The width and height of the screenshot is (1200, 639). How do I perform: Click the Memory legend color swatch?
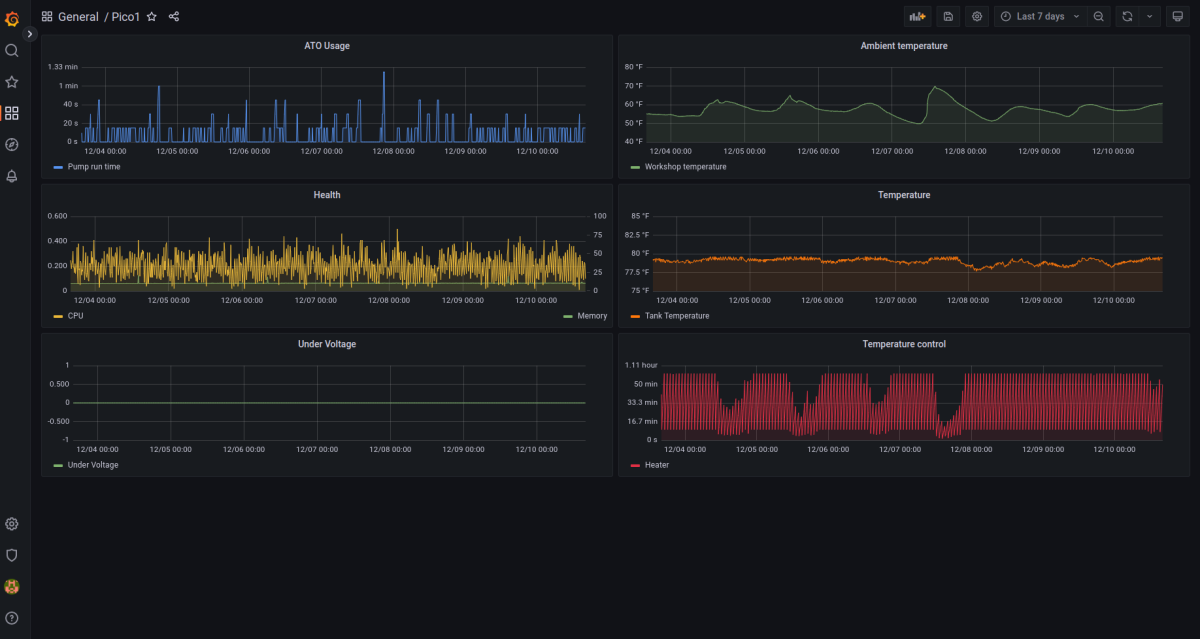click(568, 316)
